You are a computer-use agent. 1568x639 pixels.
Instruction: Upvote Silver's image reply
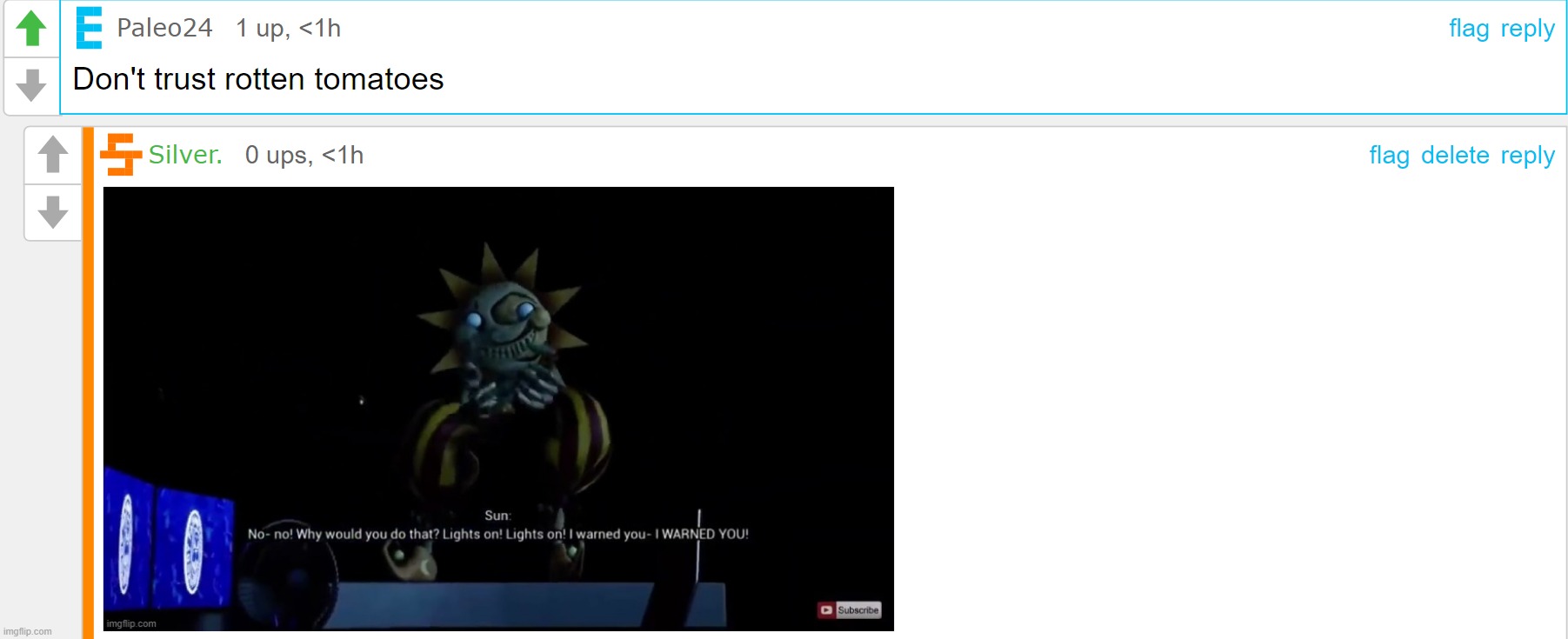[53, 155]
